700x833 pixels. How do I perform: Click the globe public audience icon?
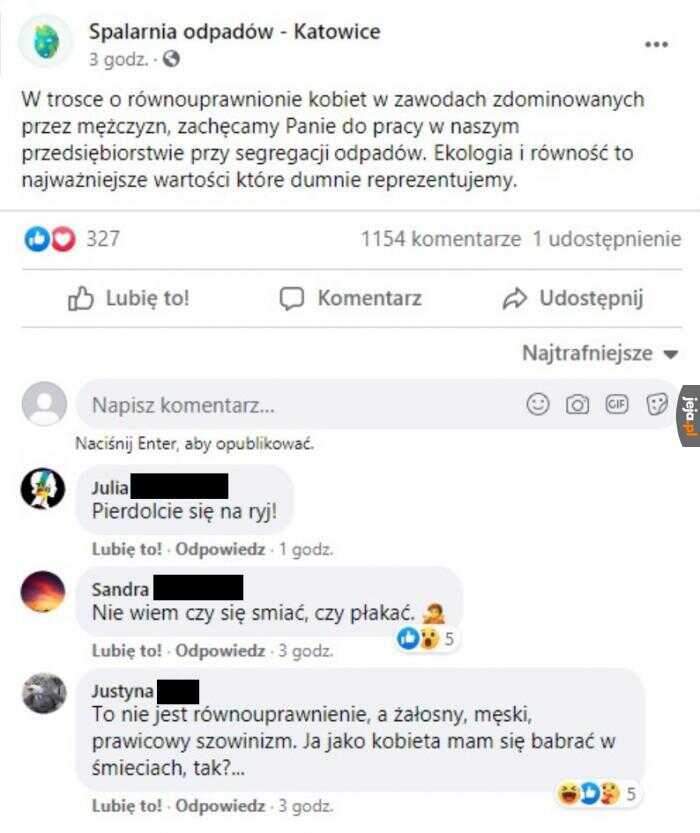[171, 59]
